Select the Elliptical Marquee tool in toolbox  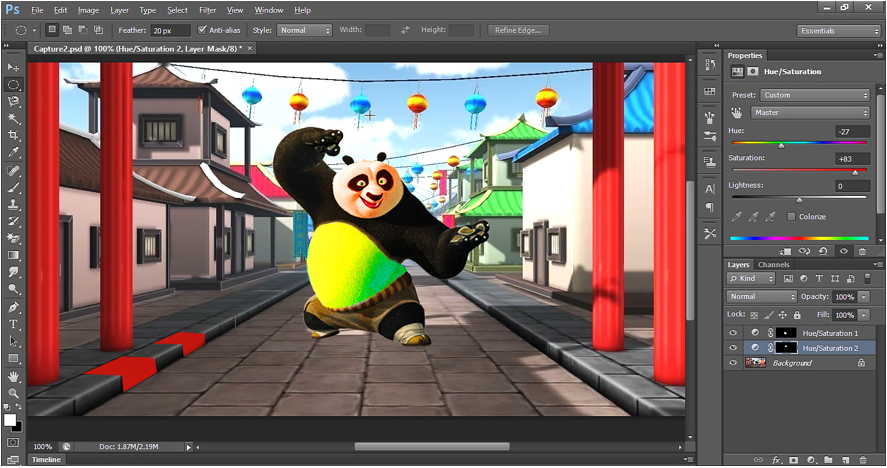13,85
